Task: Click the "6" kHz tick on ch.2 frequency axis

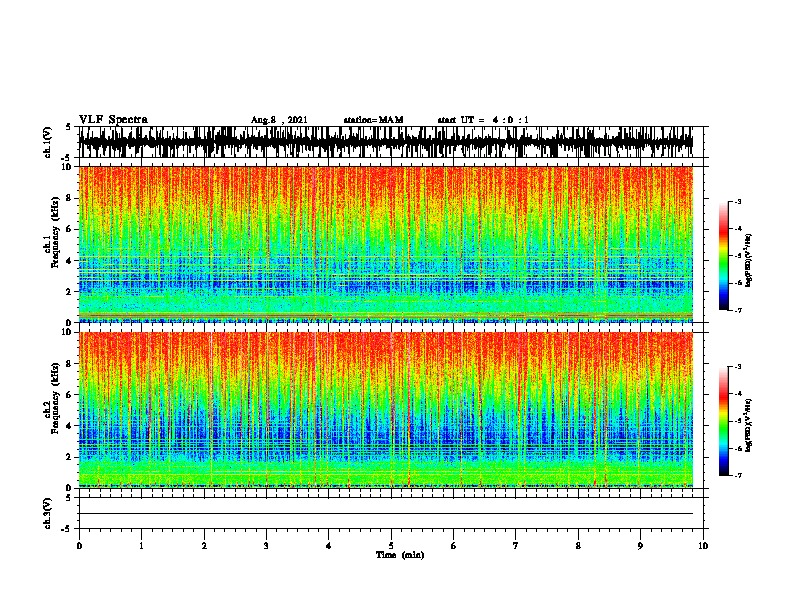Action: [x=70, y=394]
